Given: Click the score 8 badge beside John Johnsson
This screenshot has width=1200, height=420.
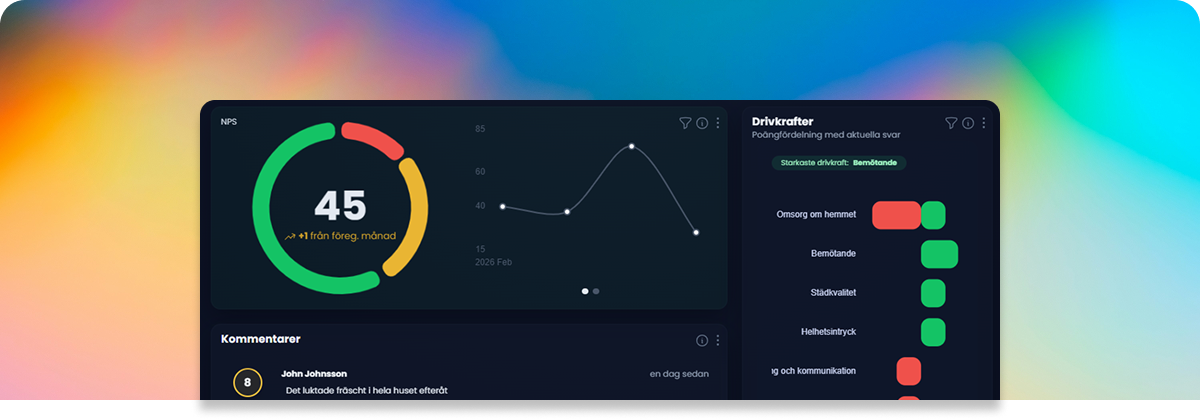Looking at the screenshot, I should 247,382.
